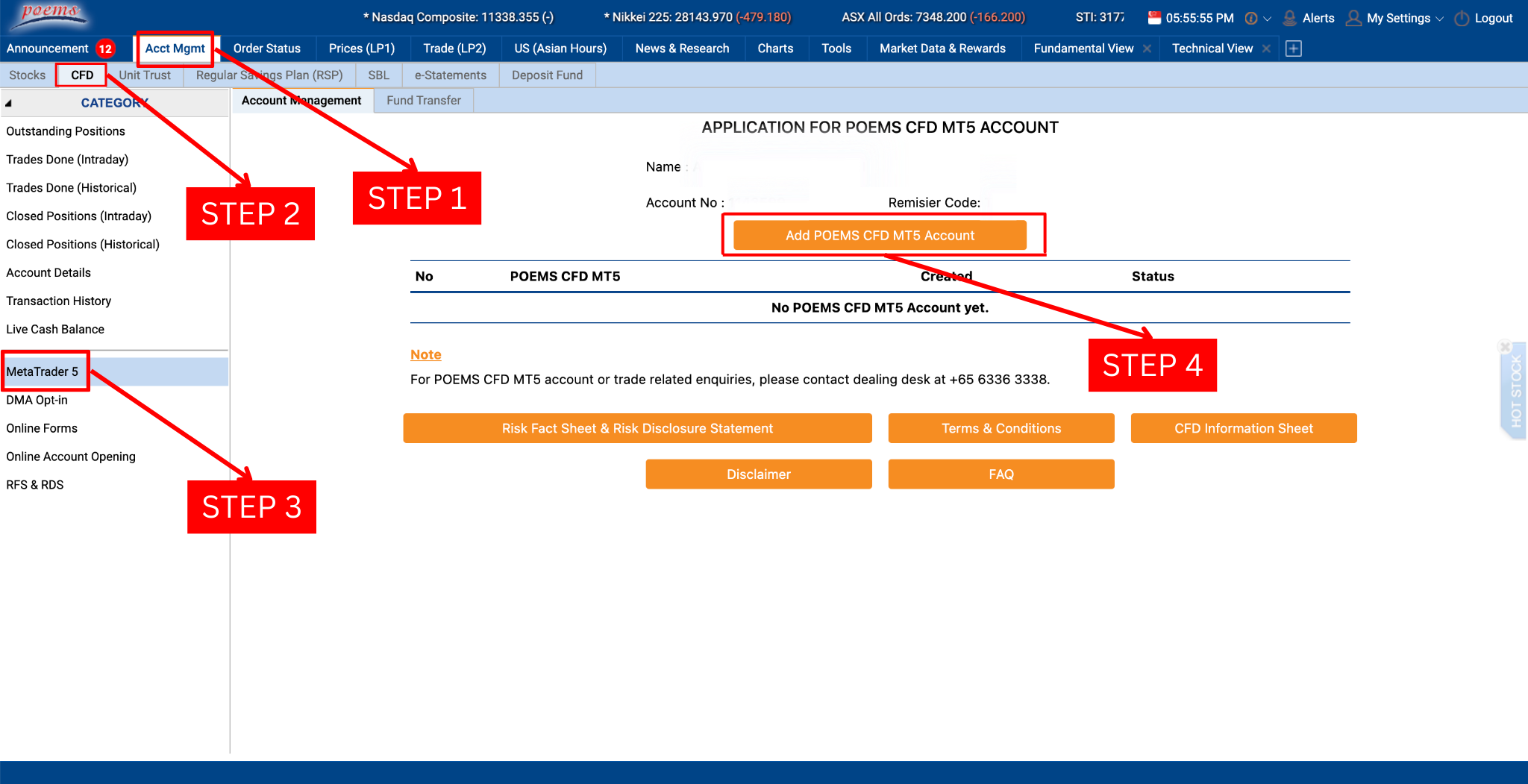Open Regular Savings Plan (RSP) sub-tab
The image size is (1528, 784).
[269, 75]
